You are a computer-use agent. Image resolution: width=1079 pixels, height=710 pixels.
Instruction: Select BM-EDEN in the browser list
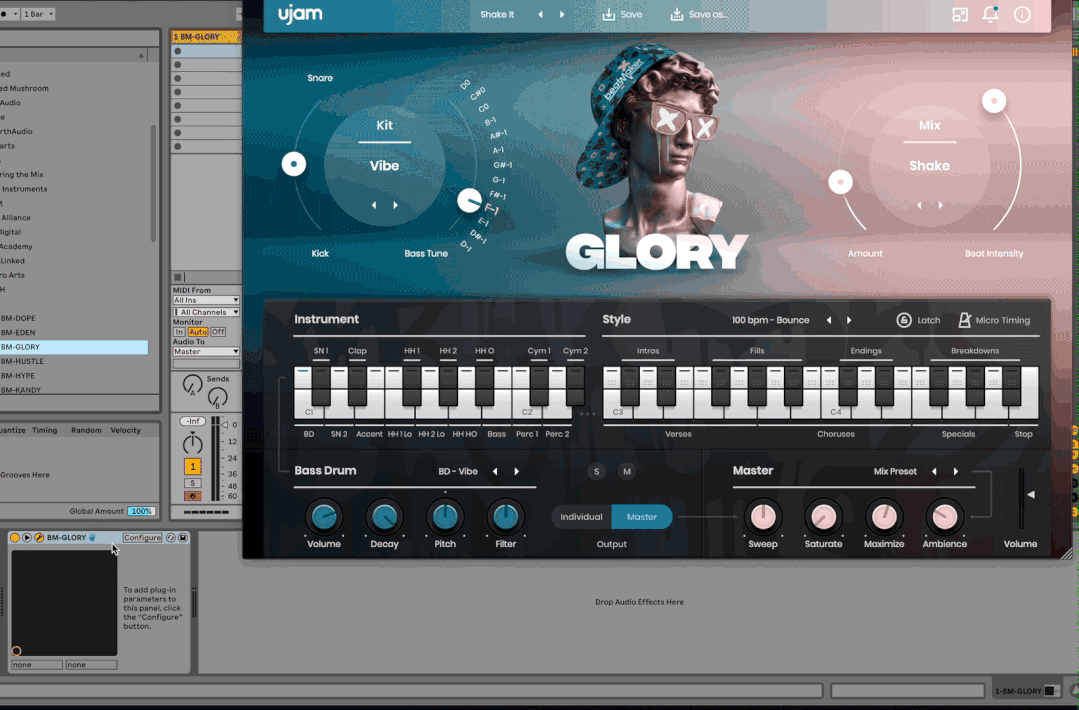[x=74, y=333]
